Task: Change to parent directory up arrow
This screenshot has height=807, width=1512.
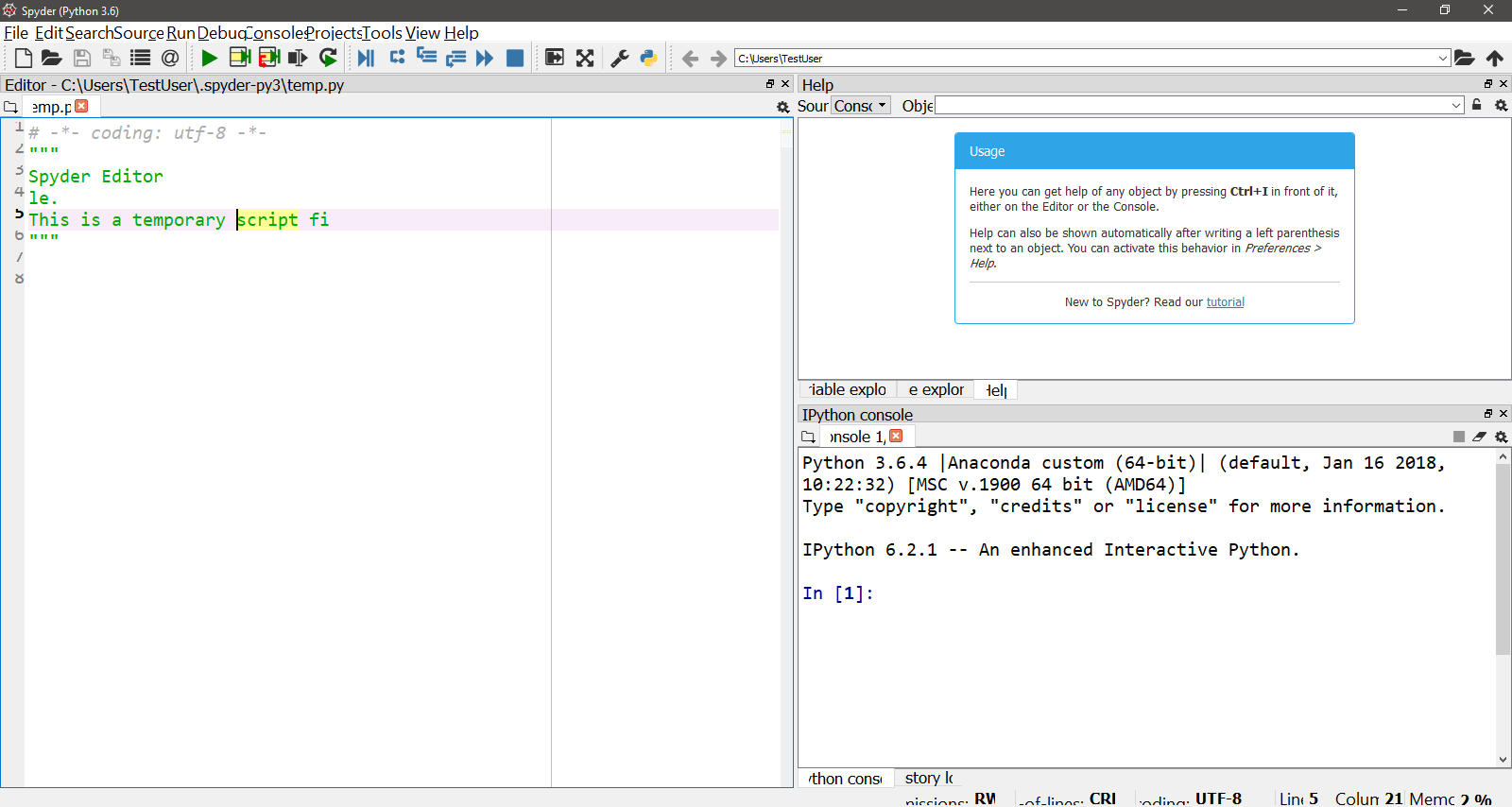Action: click(1495, 58)
